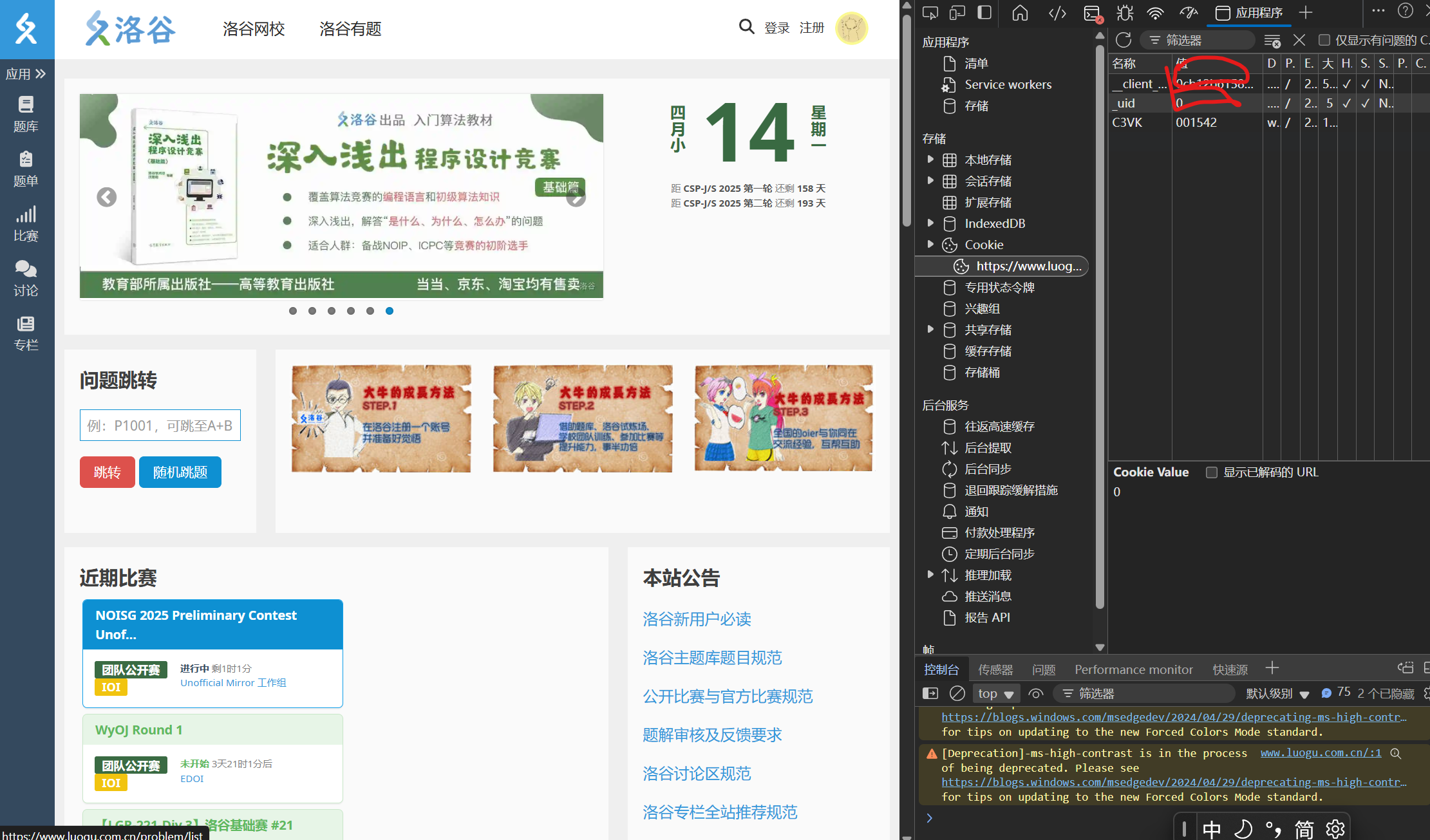Open the 默认级别 log level dropdown

click(1277, 693)
